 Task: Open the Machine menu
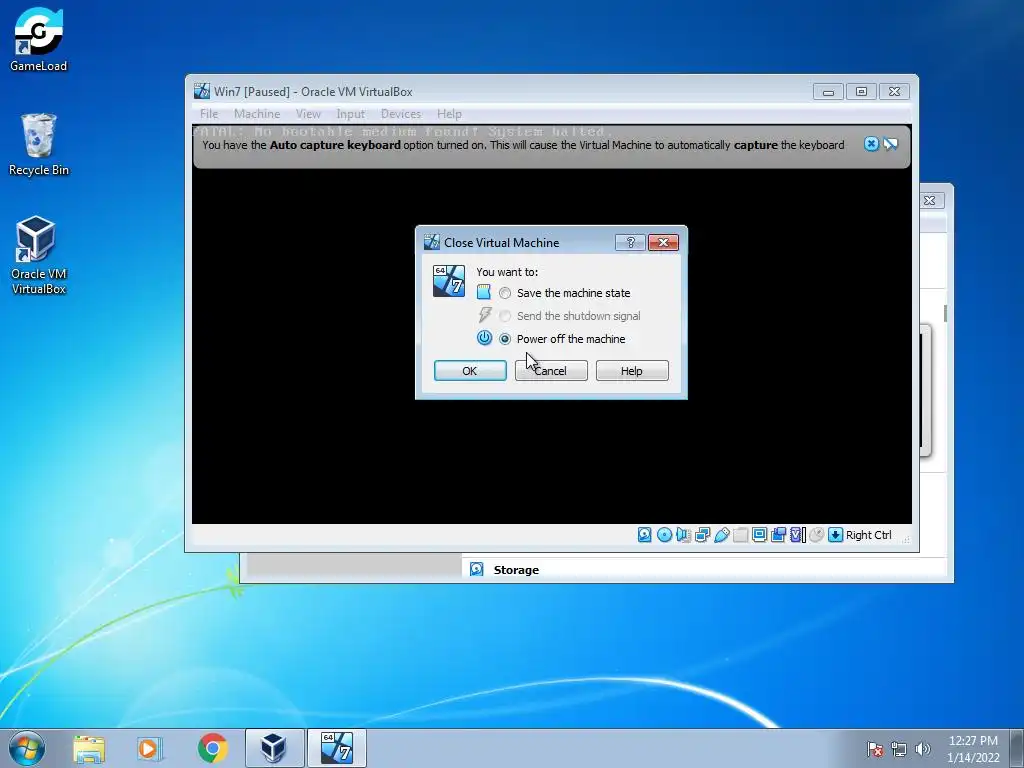click(257, 114)
